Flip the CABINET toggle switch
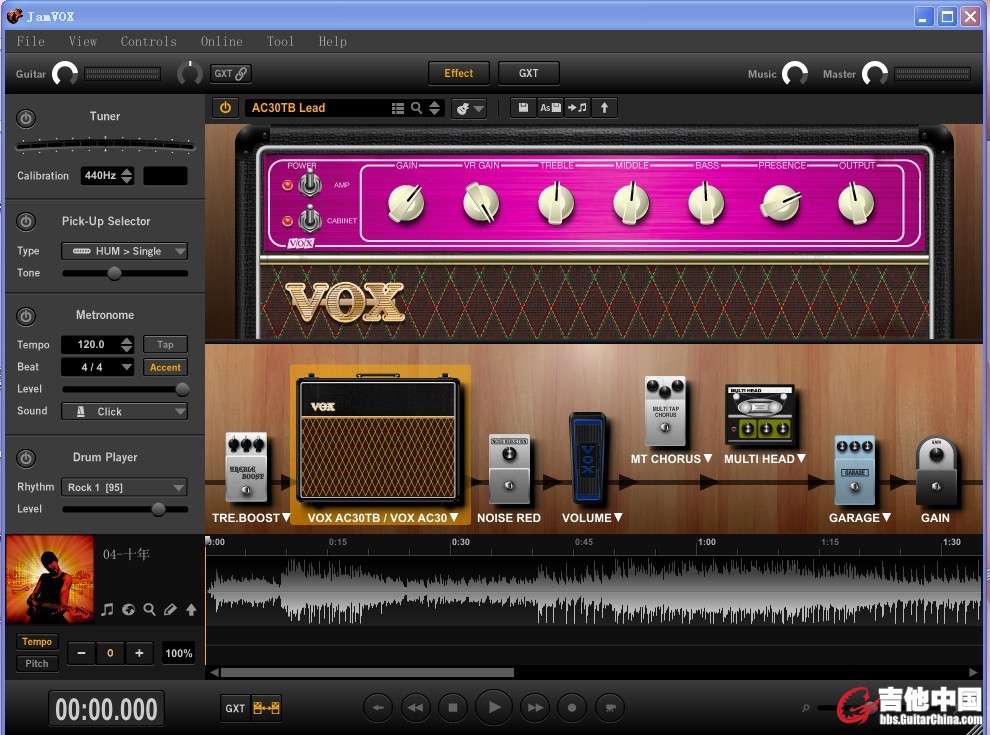Image resolution: width=990 pixels, height=735 pixels. point(309,219)
